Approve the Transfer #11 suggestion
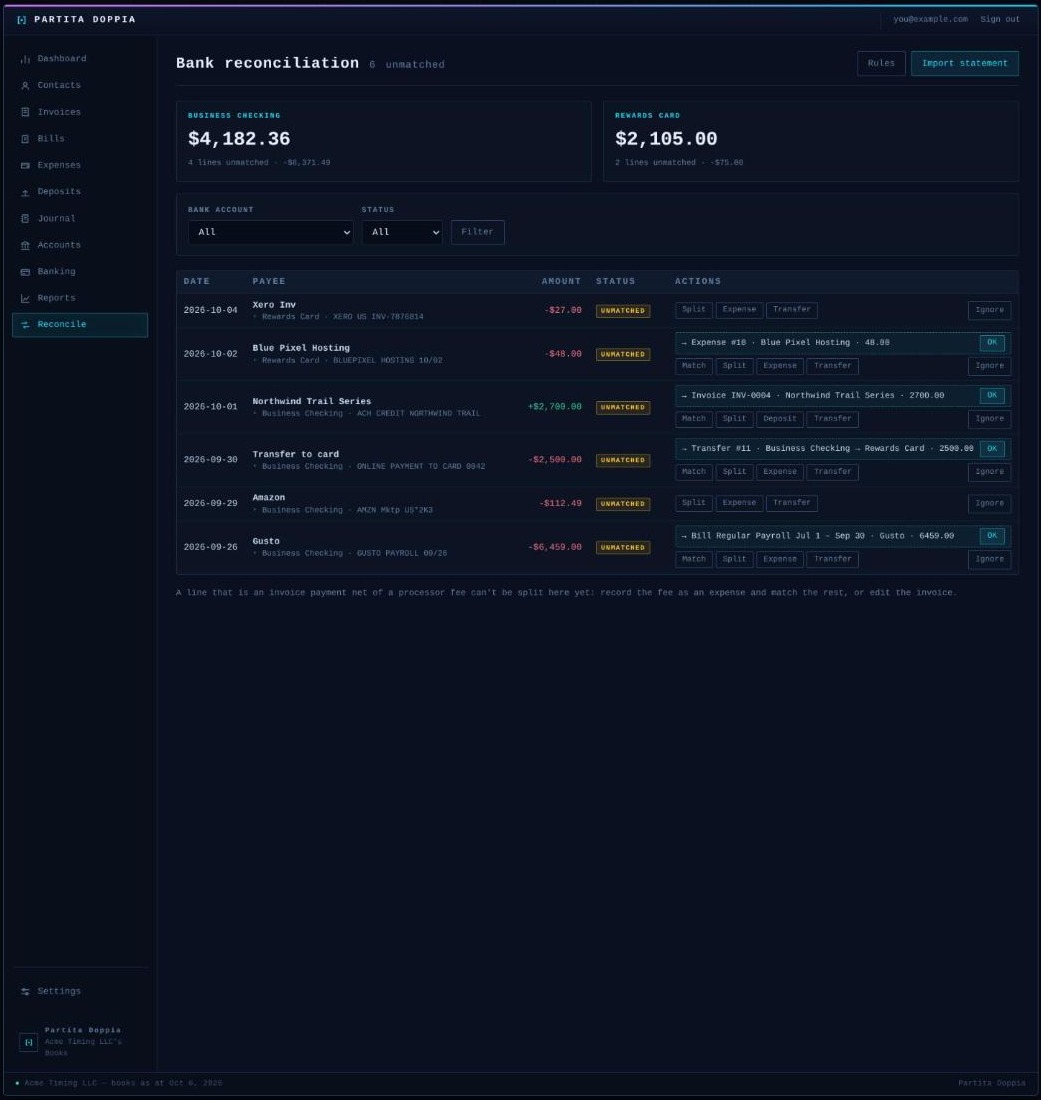This screenshot has height=1100, width=1041. click(x=992, y=449)
